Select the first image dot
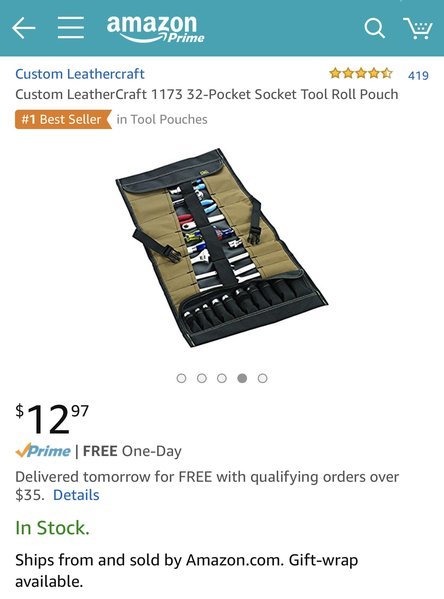 [x=181, y=378]
